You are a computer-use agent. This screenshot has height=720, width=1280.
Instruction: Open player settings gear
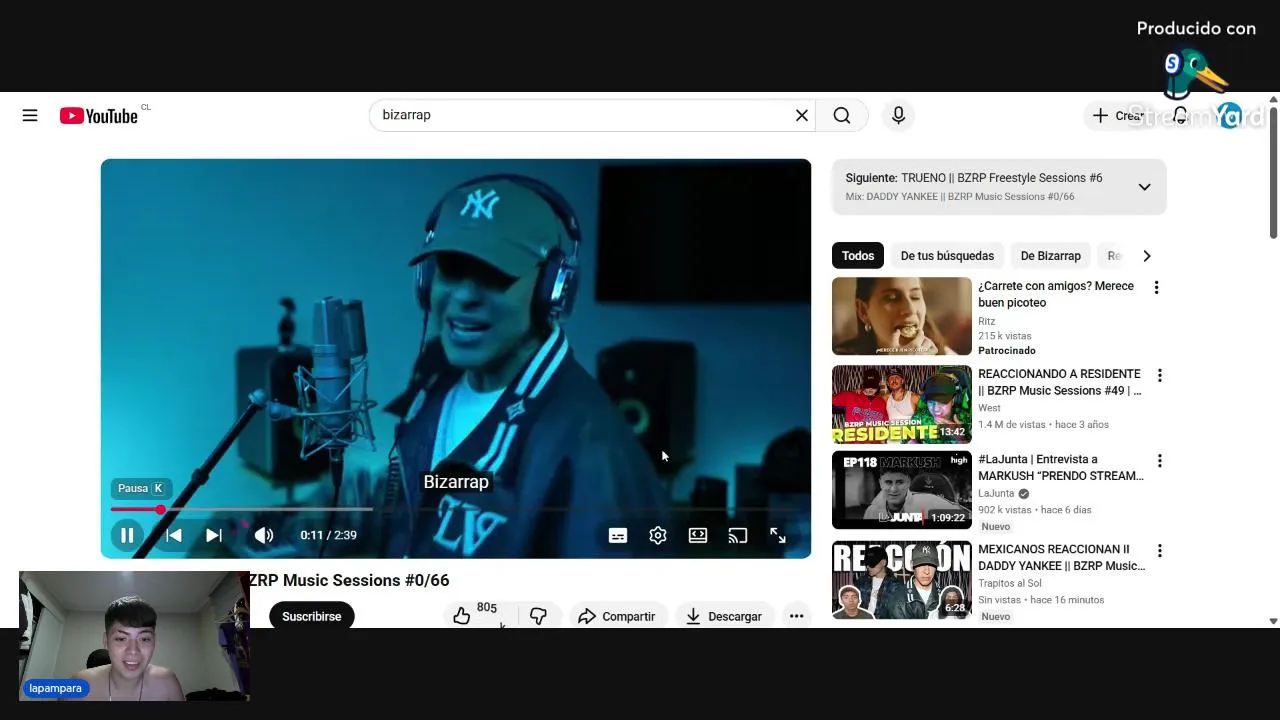(x=658, y=535)
